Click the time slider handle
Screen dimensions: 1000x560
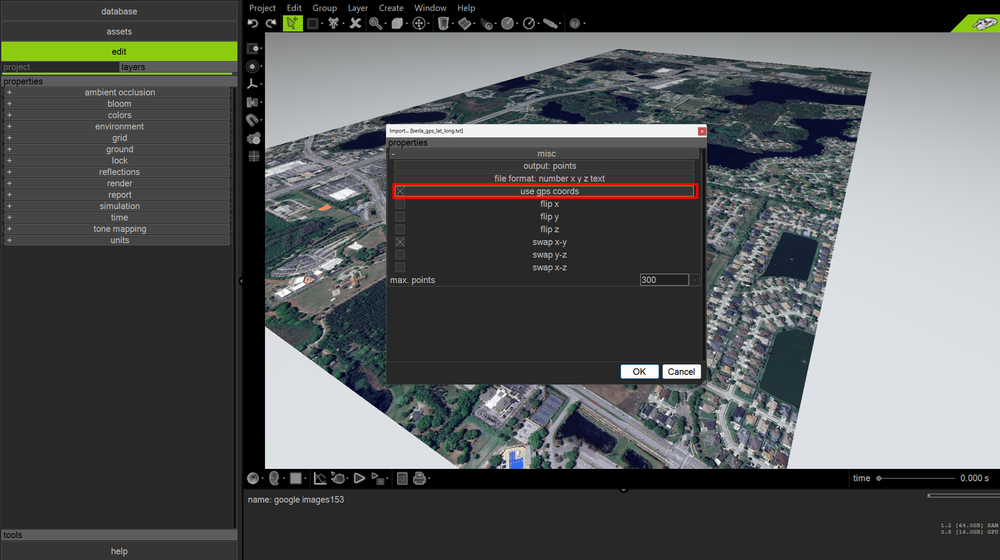[879, 478]
